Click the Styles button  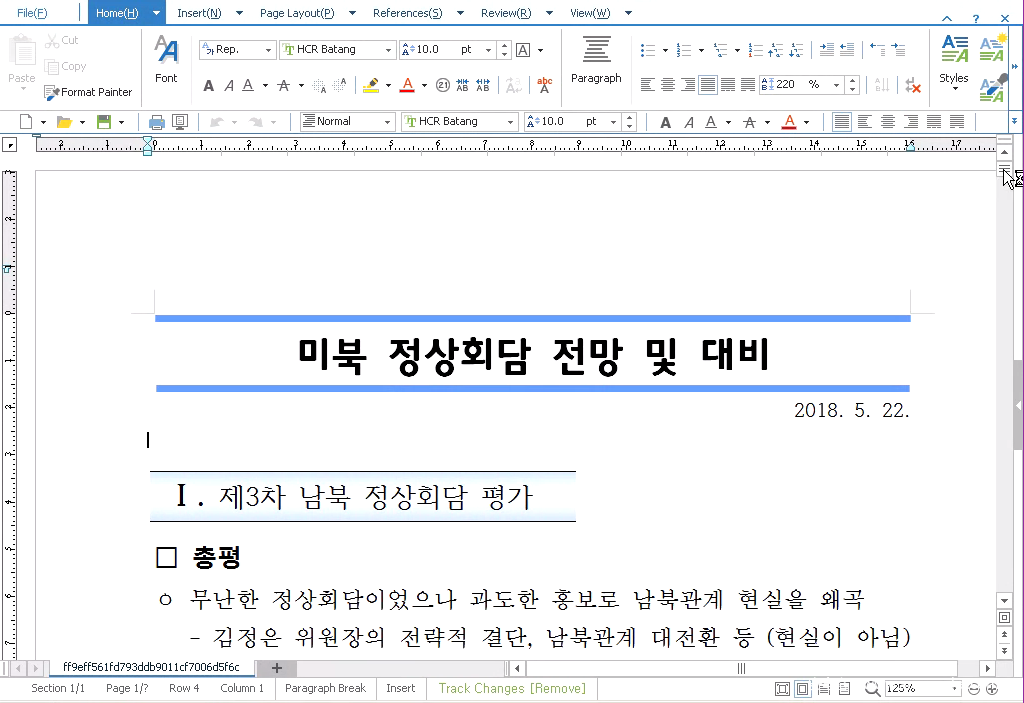[954, 58]
